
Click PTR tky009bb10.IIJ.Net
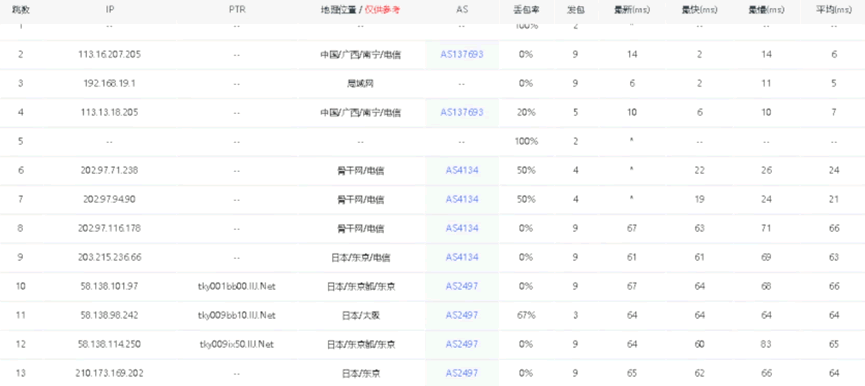pyautogui.click(x=236, y=315)
